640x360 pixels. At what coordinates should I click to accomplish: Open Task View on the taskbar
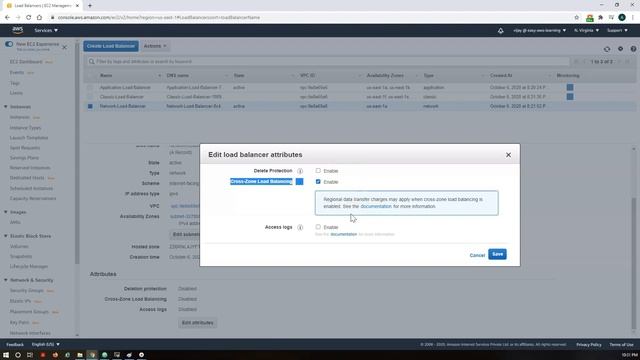click(x=30, y=355)
